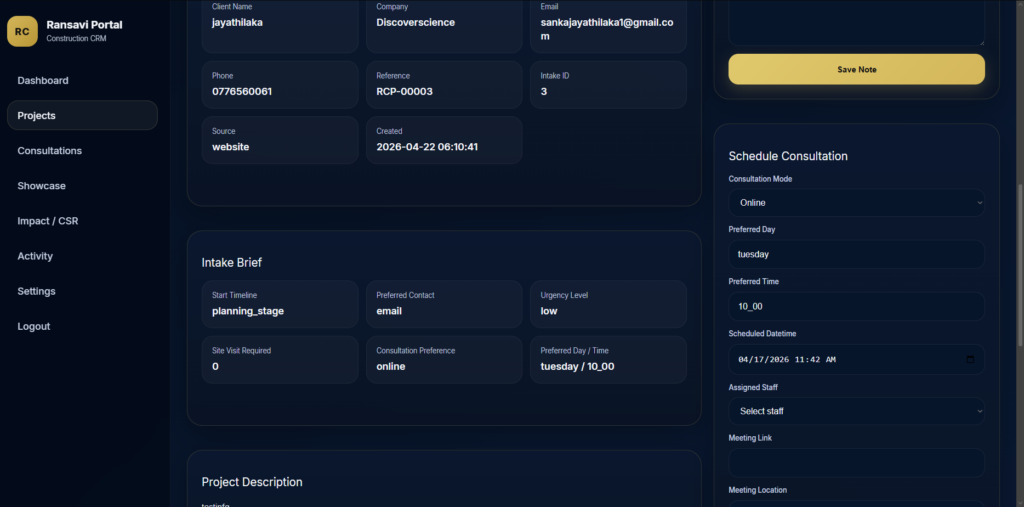Open the Consultations page

(50, 151)
